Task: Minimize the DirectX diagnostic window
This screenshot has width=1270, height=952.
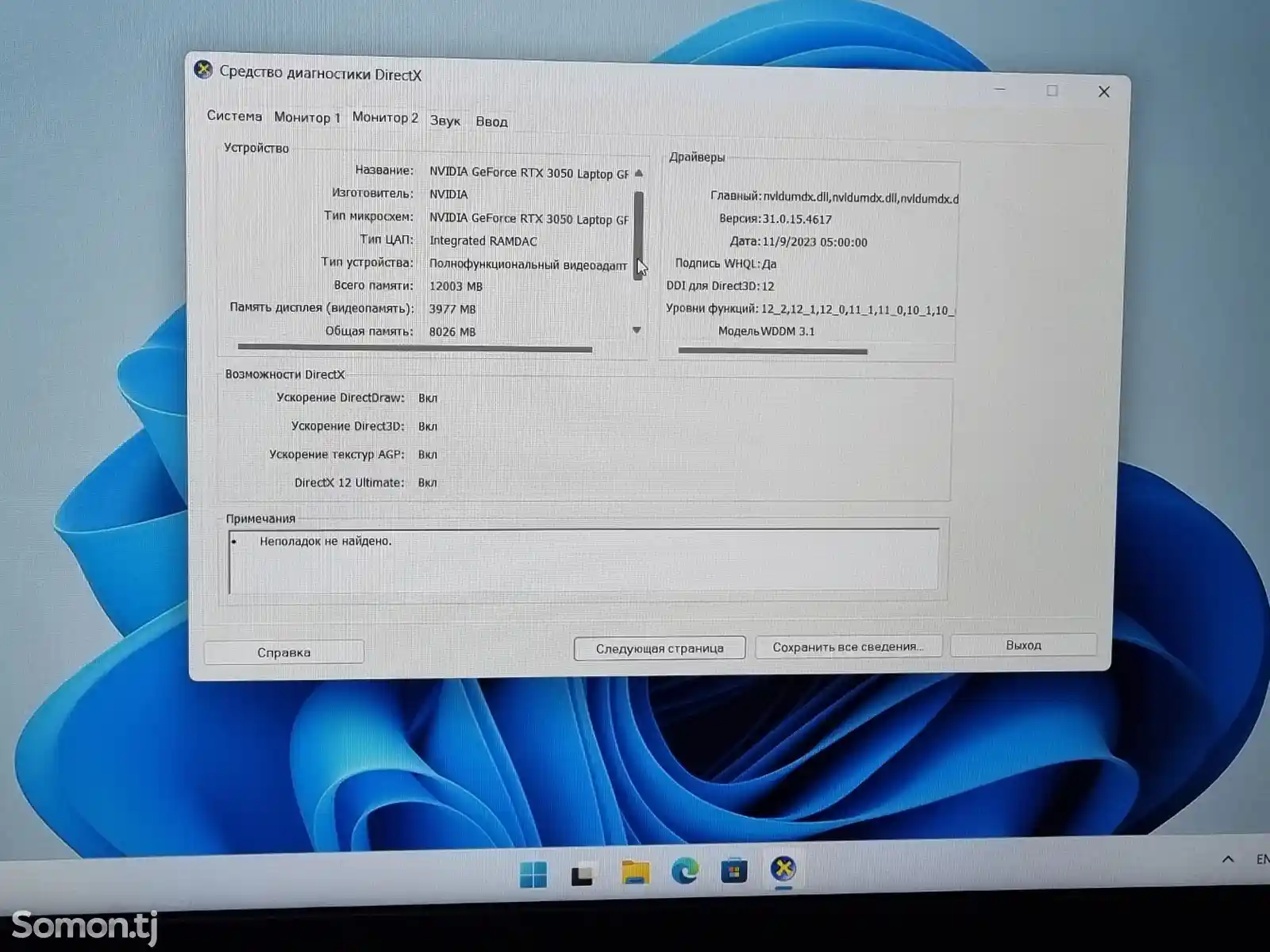Action: [x=1000, y=89]
